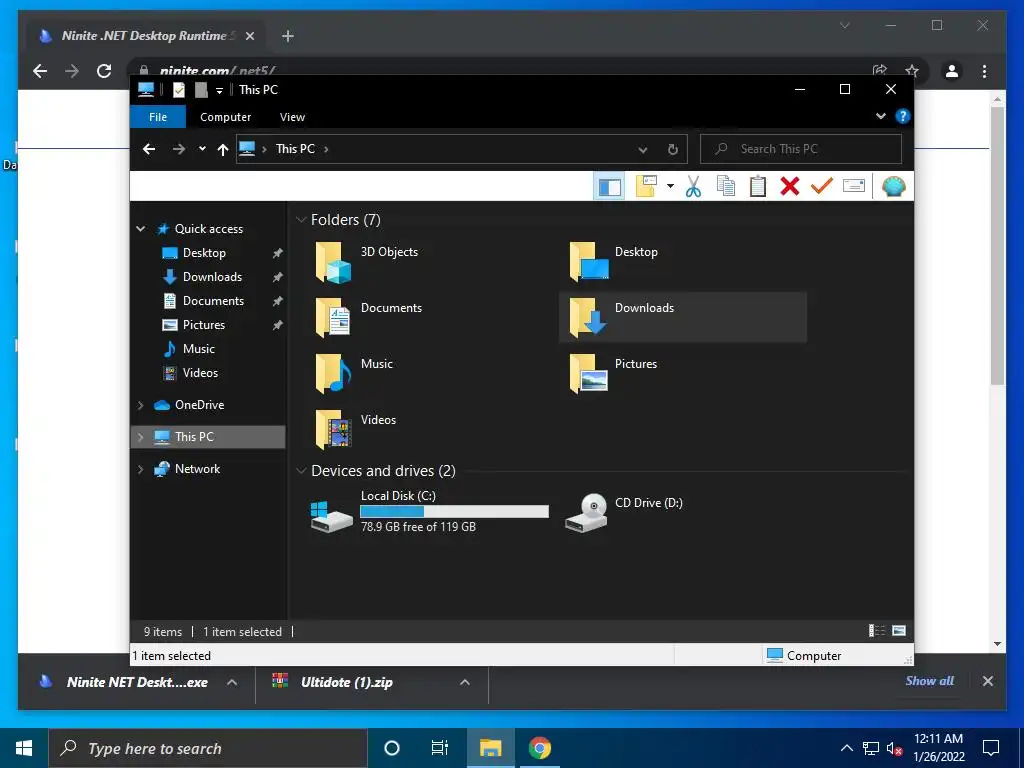Screen dimensions: 1024x768
Task: Open Videos under Quick access
Action: point(200,373)
